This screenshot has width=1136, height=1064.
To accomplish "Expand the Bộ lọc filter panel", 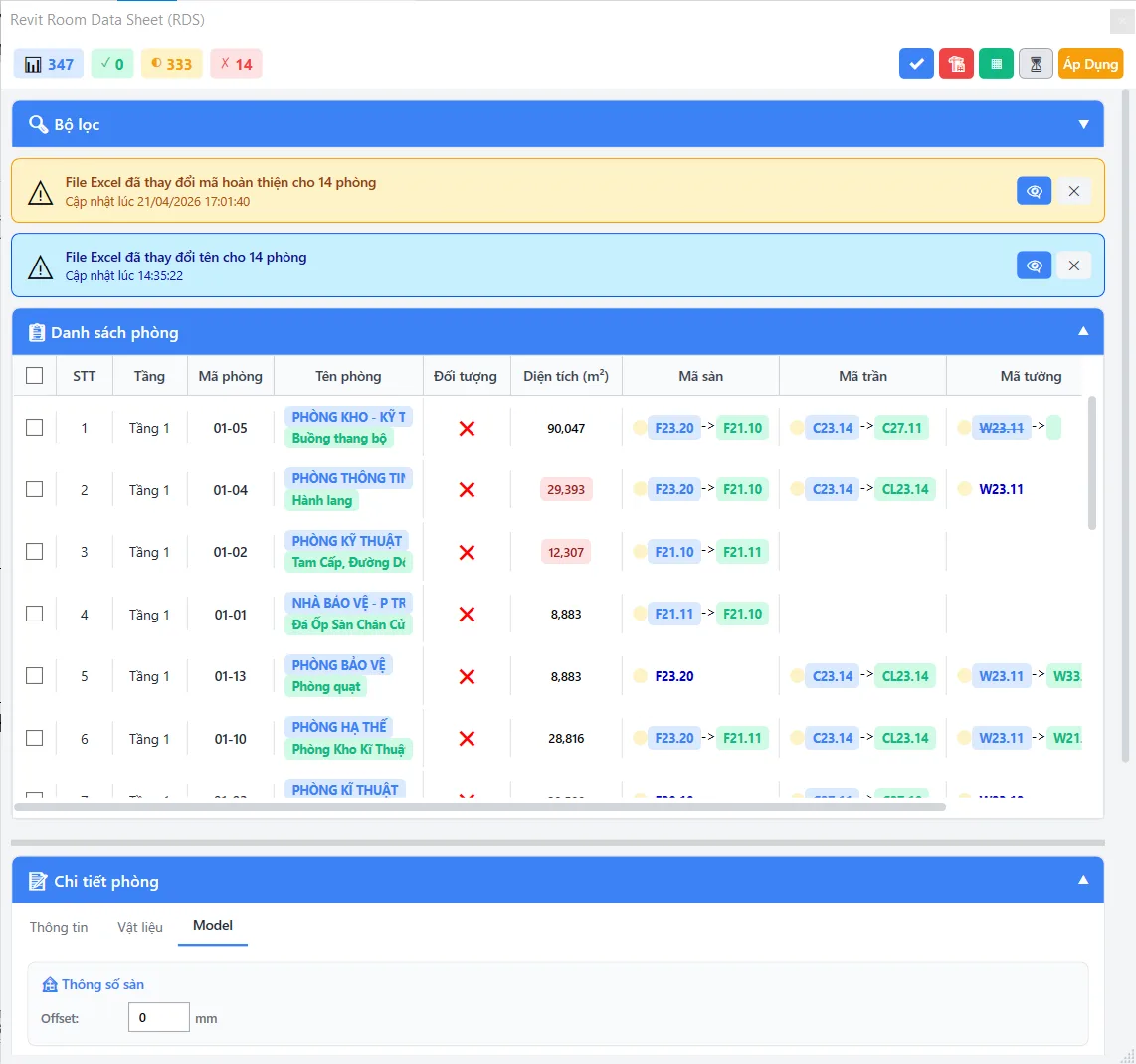I will click(x=1084, y=124).
